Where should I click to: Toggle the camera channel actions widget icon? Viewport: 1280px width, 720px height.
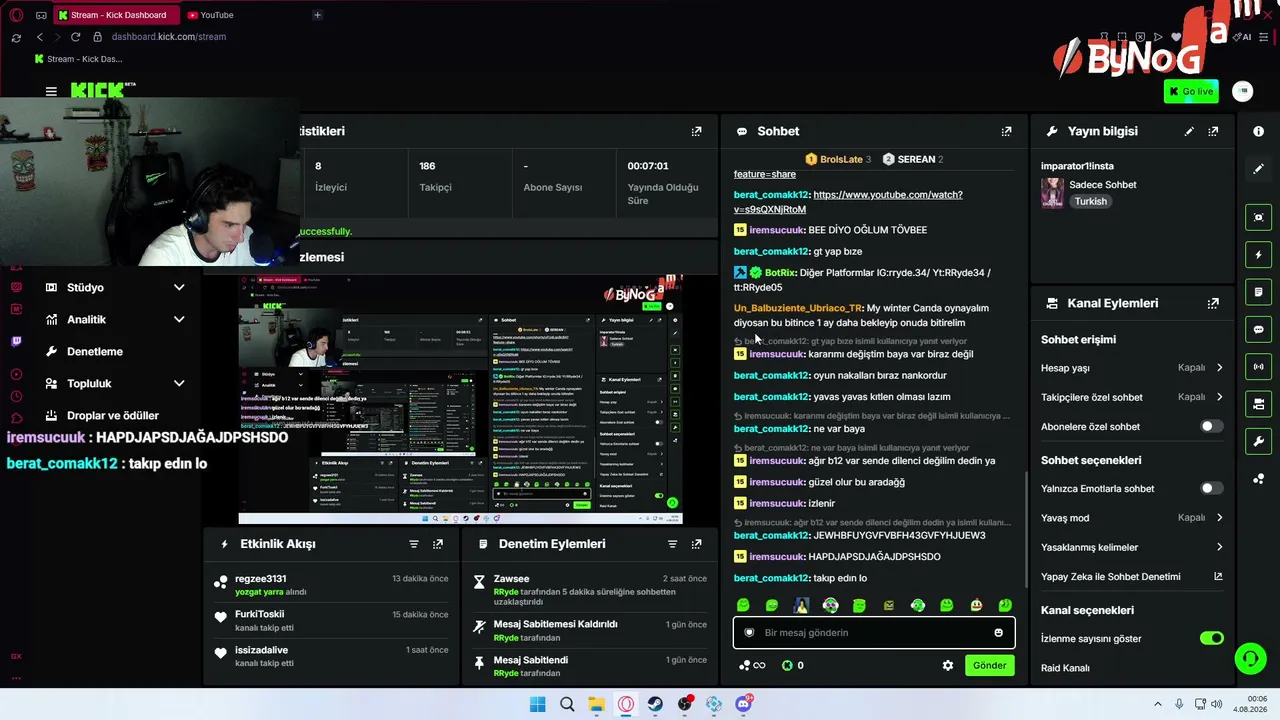(x=1258, y=404)
